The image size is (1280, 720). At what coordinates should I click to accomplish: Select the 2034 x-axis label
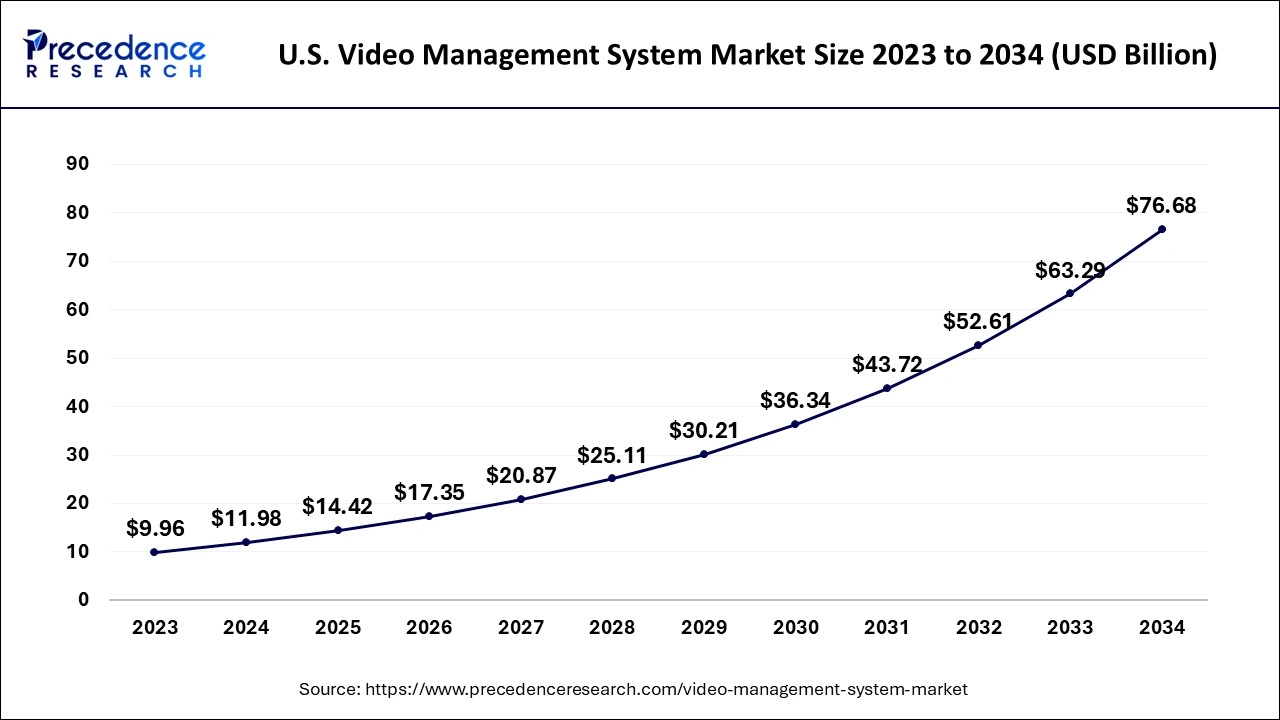click(x=1162, y=628)
